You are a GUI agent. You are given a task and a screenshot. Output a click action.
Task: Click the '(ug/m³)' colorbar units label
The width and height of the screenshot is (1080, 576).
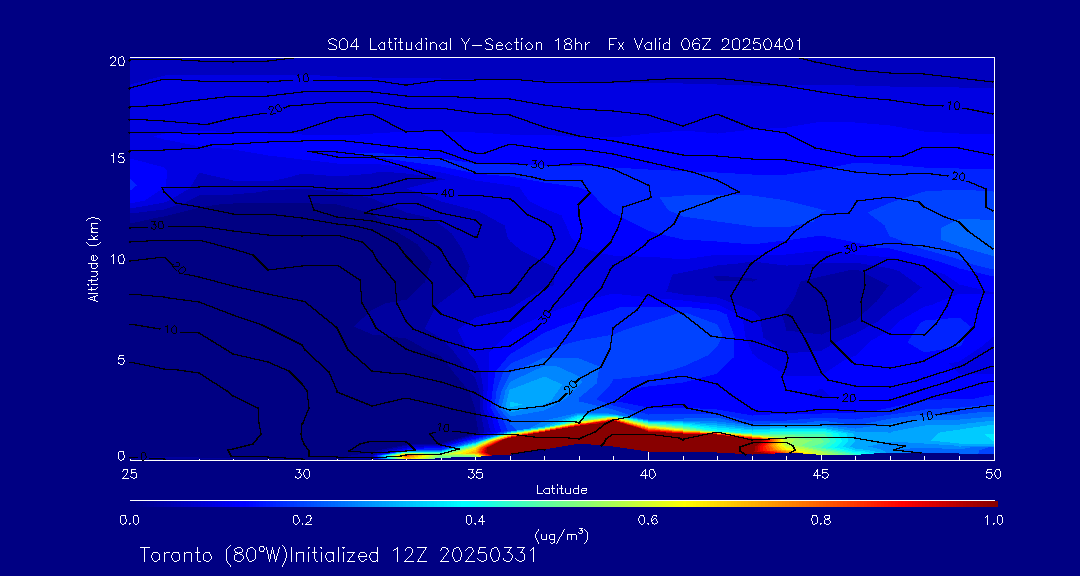point(561,534)
